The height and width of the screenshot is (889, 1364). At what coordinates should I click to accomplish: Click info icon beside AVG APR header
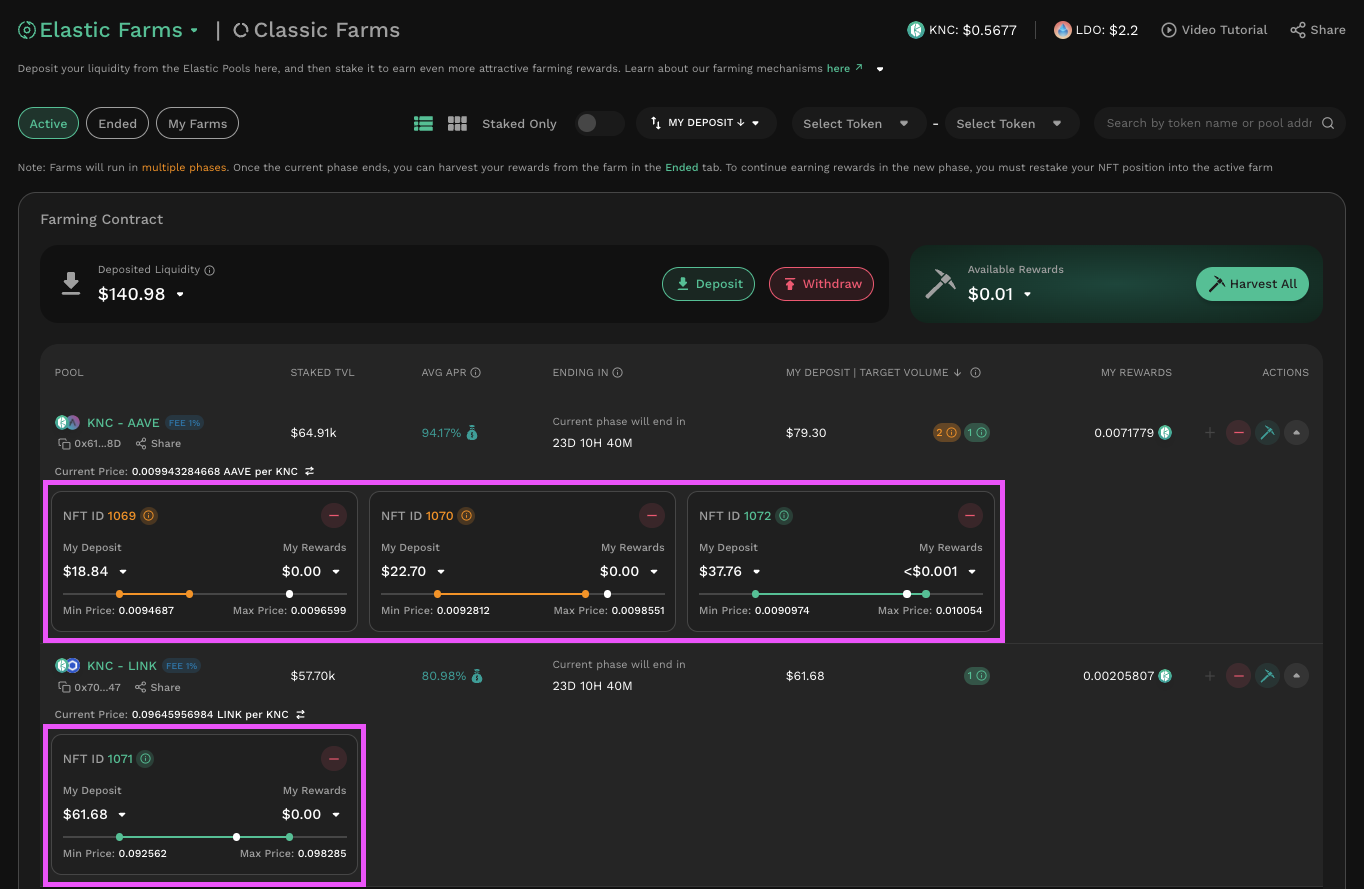click(476, 373)
